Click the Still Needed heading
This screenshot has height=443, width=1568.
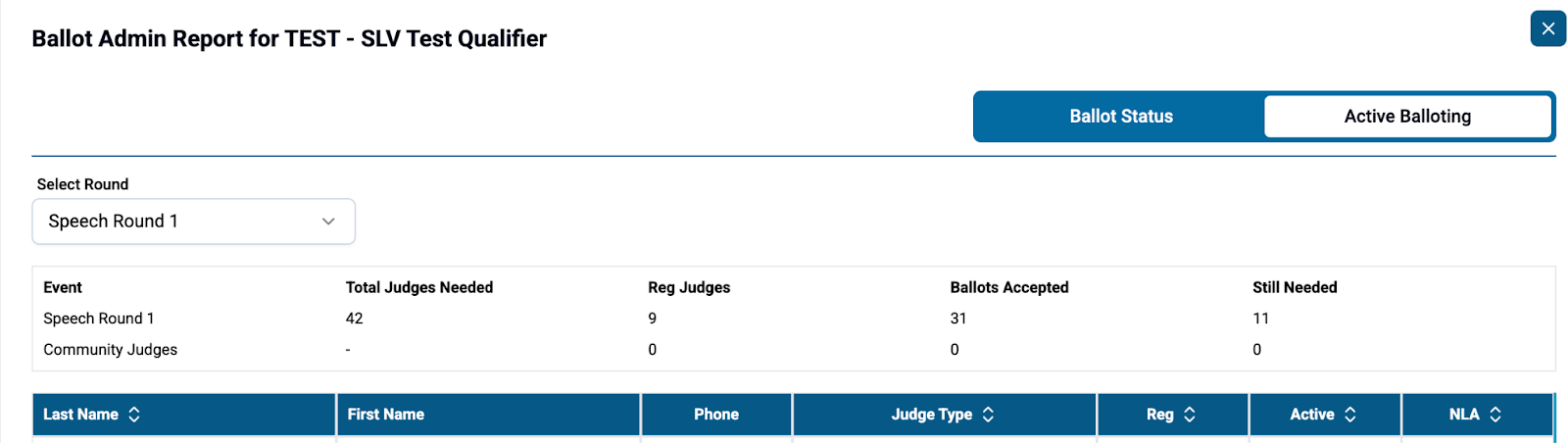click(1295, 287)
